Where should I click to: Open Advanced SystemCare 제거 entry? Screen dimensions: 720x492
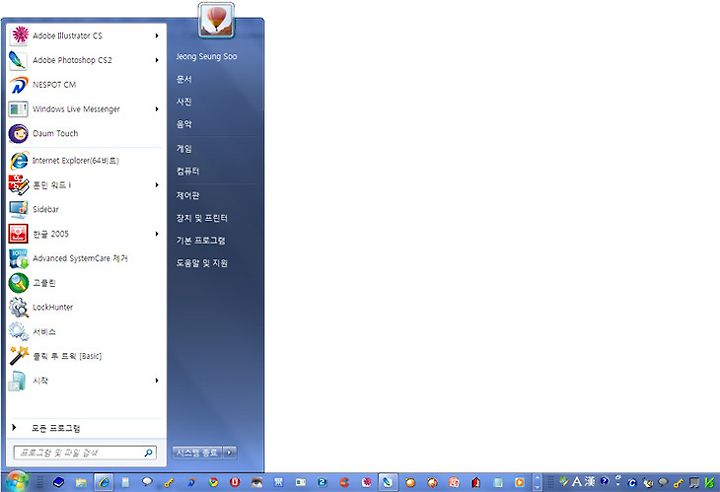coord(85,258)
